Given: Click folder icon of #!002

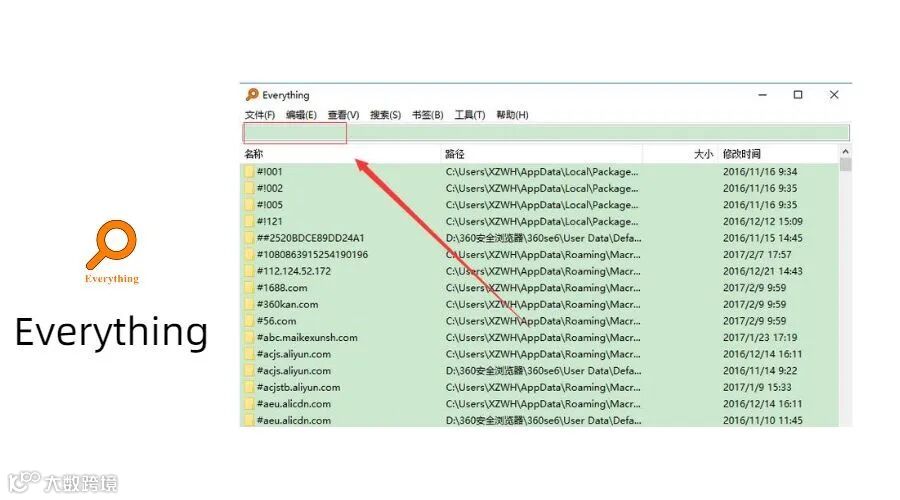Looking at the screenshot, I should 249,188.
